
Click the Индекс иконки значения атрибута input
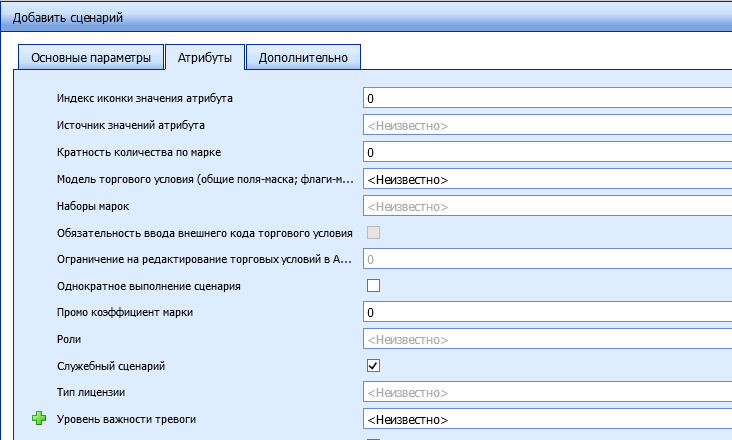coord(546,99)
